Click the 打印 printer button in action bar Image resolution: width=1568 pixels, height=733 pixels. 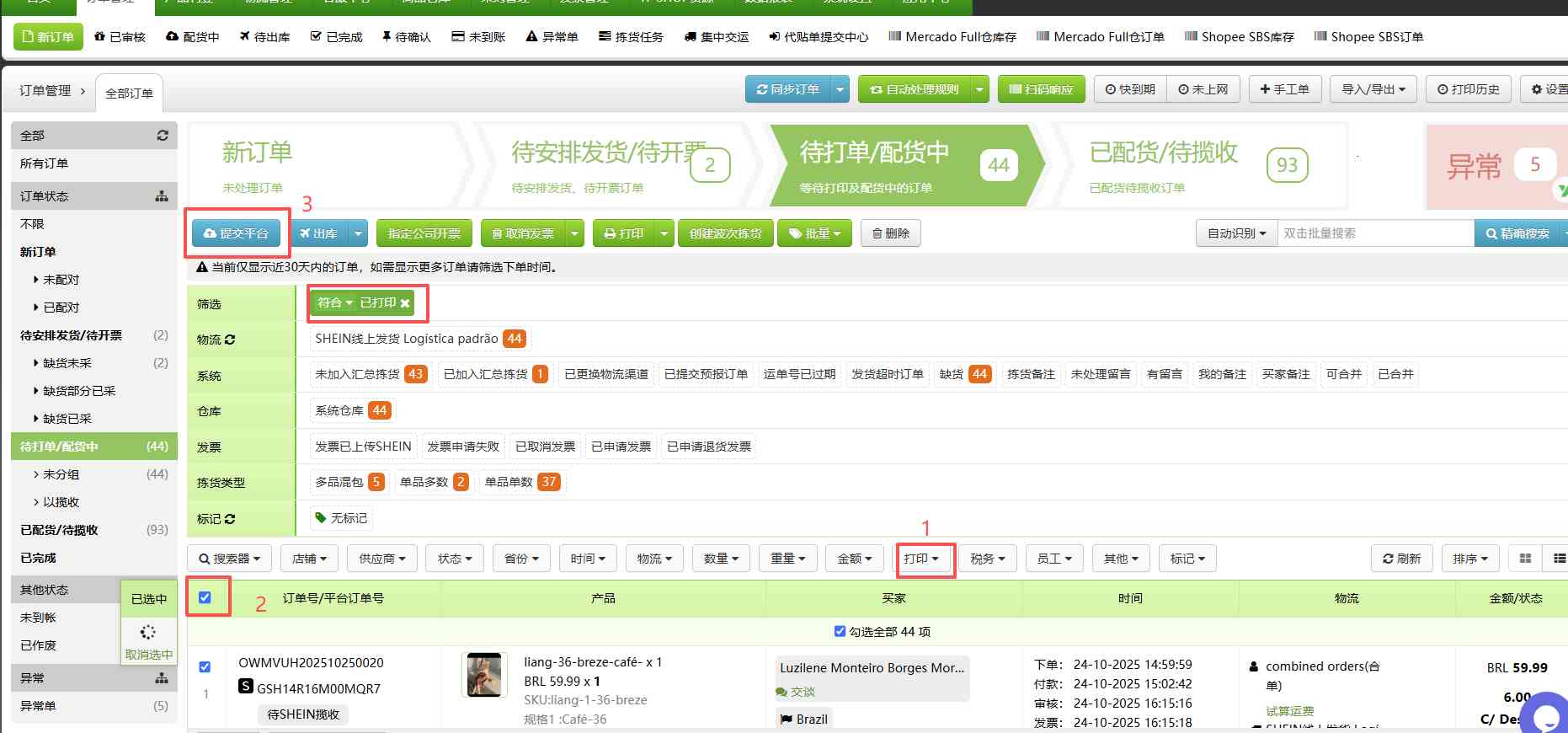(x=623, y=233)
